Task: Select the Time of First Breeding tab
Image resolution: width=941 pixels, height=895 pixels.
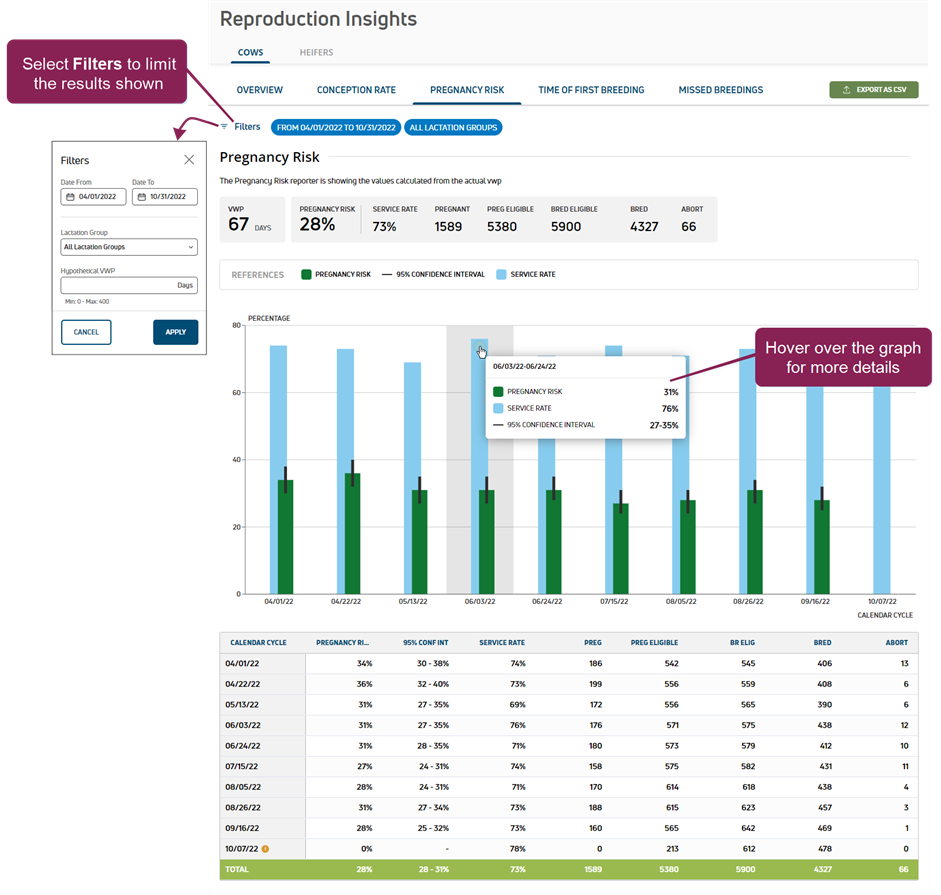Action: point(591,90)
